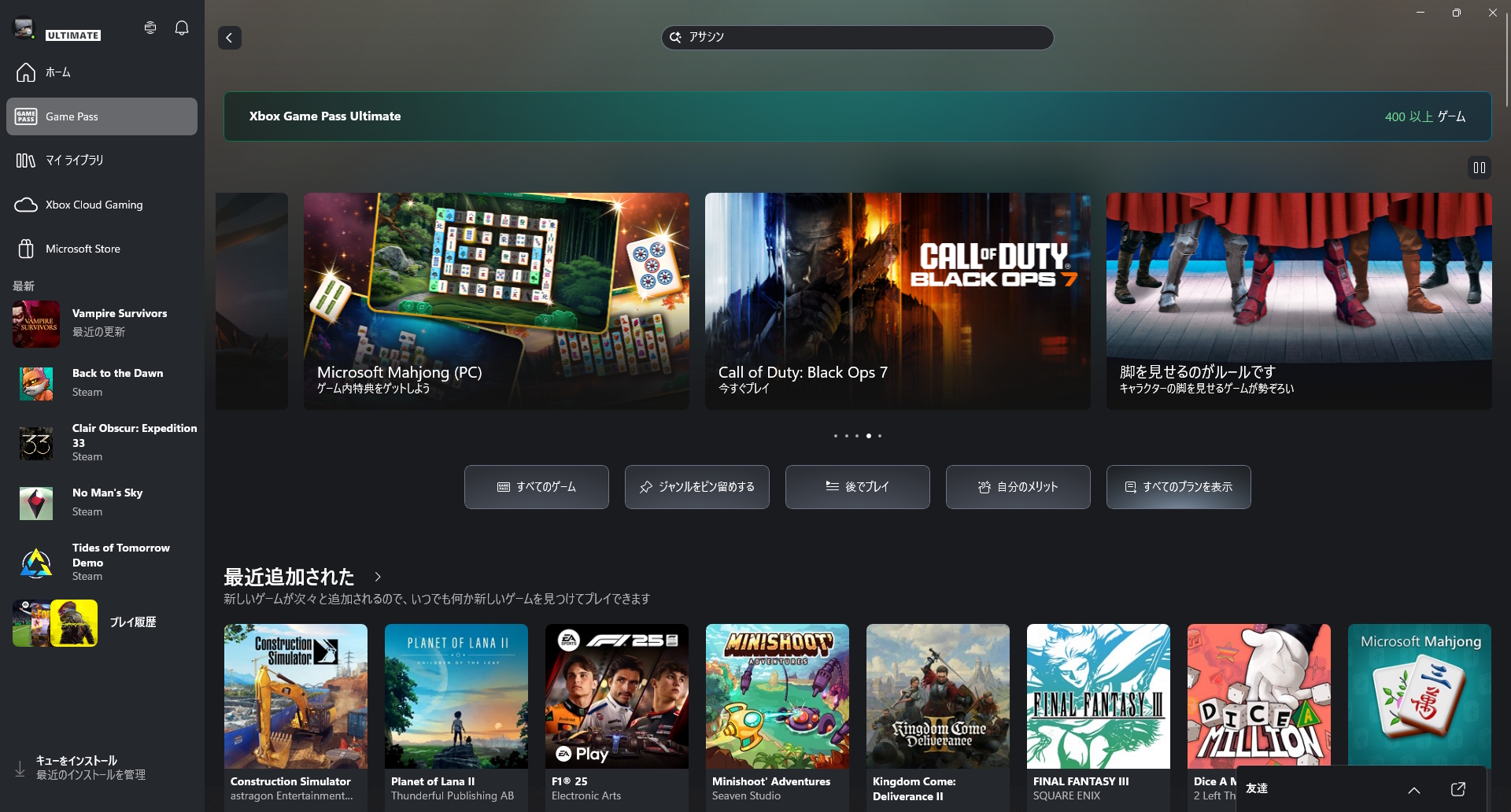Image resolution: width=1511 pixels, height=812 pixels.
Task: Open Microsoft Store in the sidebar
Action: click(102, 249)
